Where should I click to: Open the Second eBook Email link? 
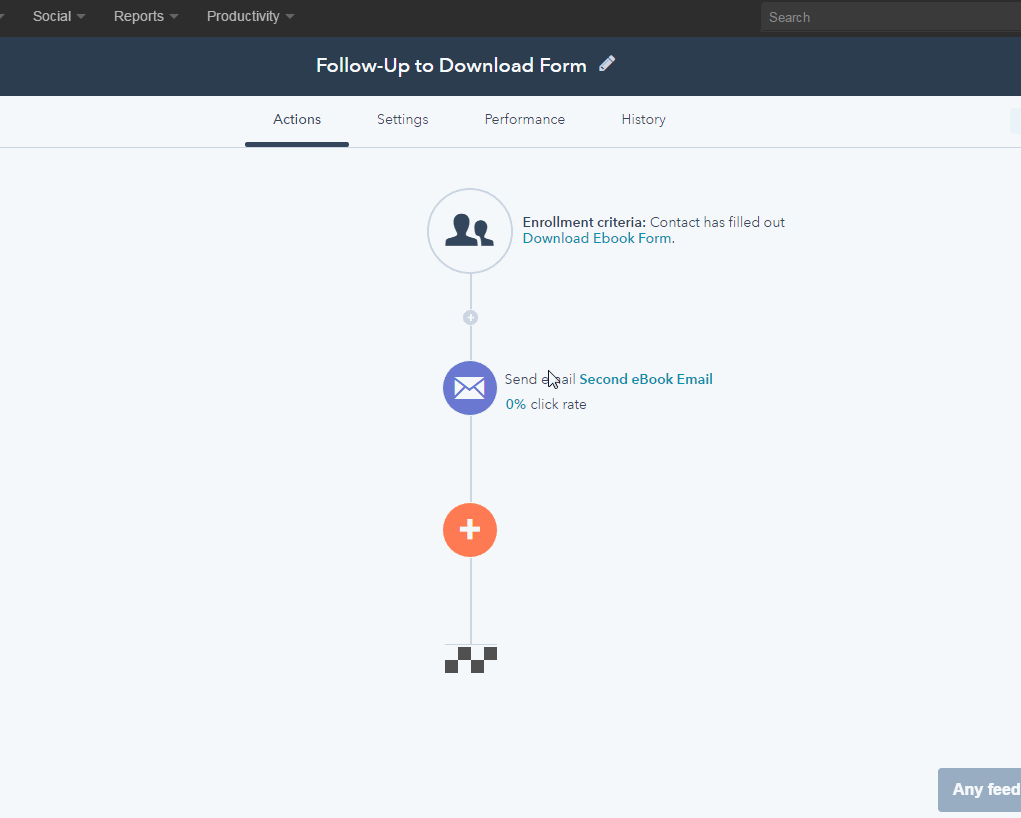(645, 379)
